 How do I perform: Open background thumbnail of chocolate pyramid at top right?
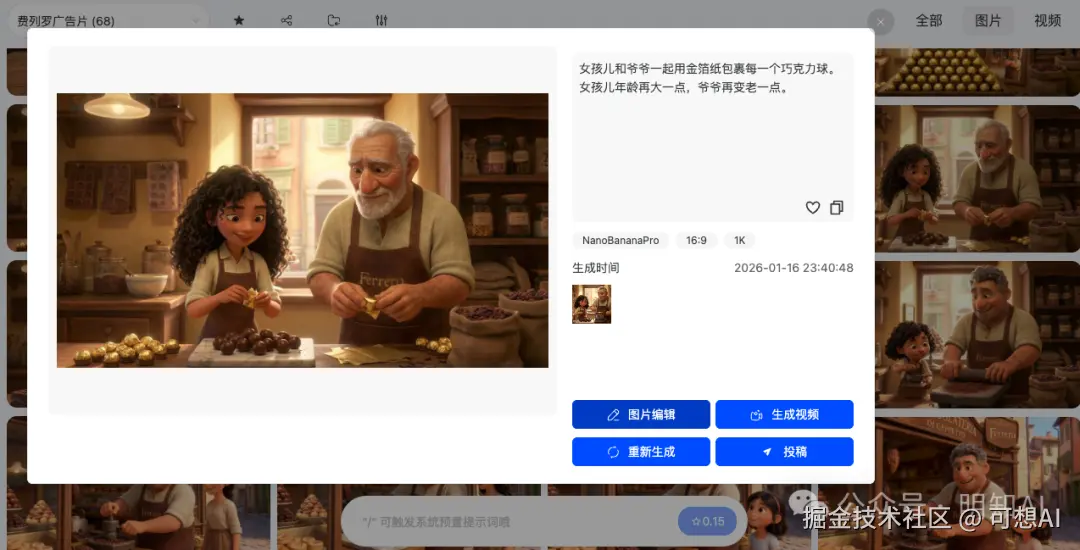(977, 72)
